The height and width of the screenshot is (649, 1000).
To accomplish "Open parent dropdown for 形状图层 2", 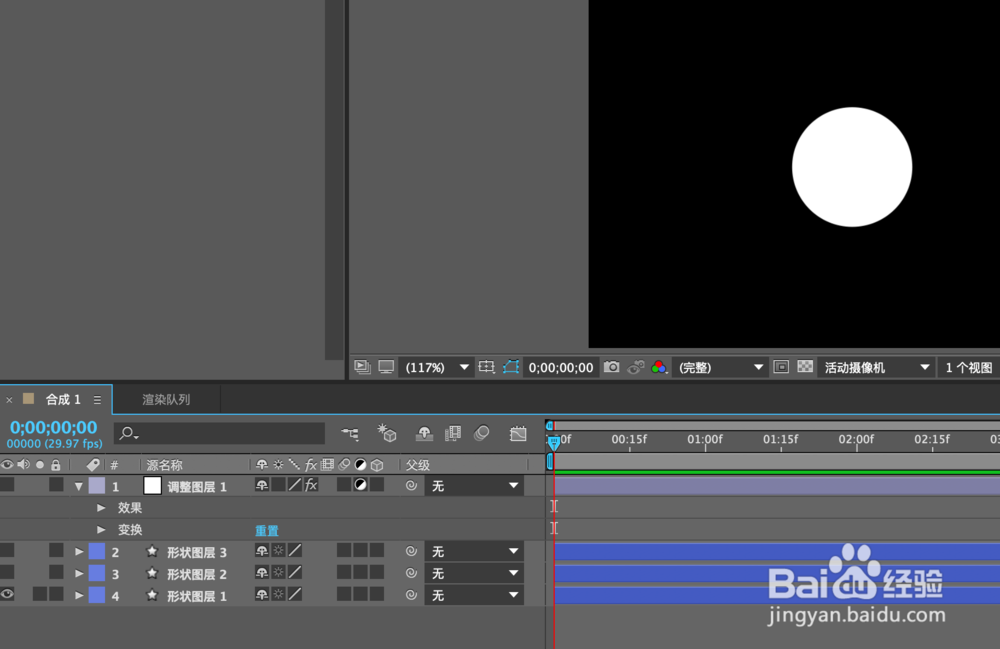I will [x=474, y=573].
